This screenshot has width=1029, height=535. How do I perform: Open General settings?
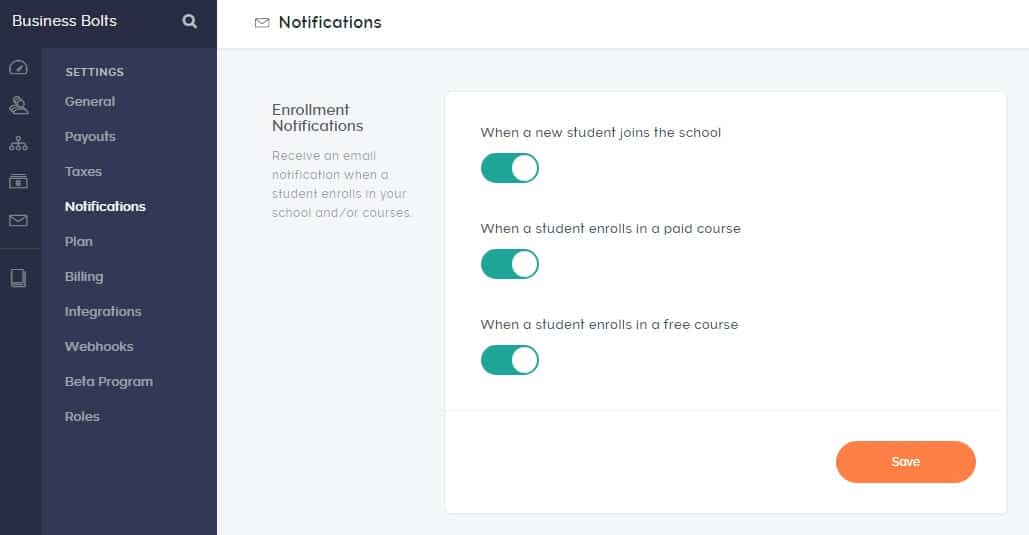coord(90,102)
